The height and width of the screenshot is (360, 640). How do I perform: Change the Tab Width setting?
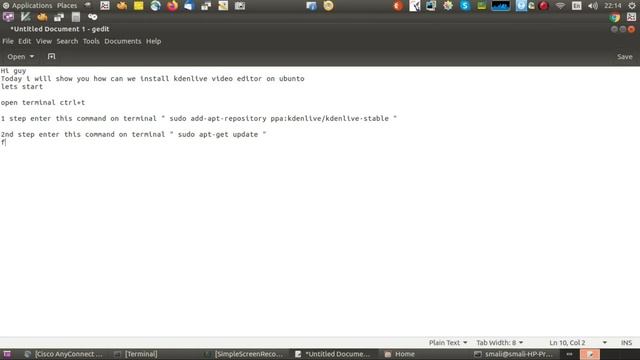pos(500,342)
